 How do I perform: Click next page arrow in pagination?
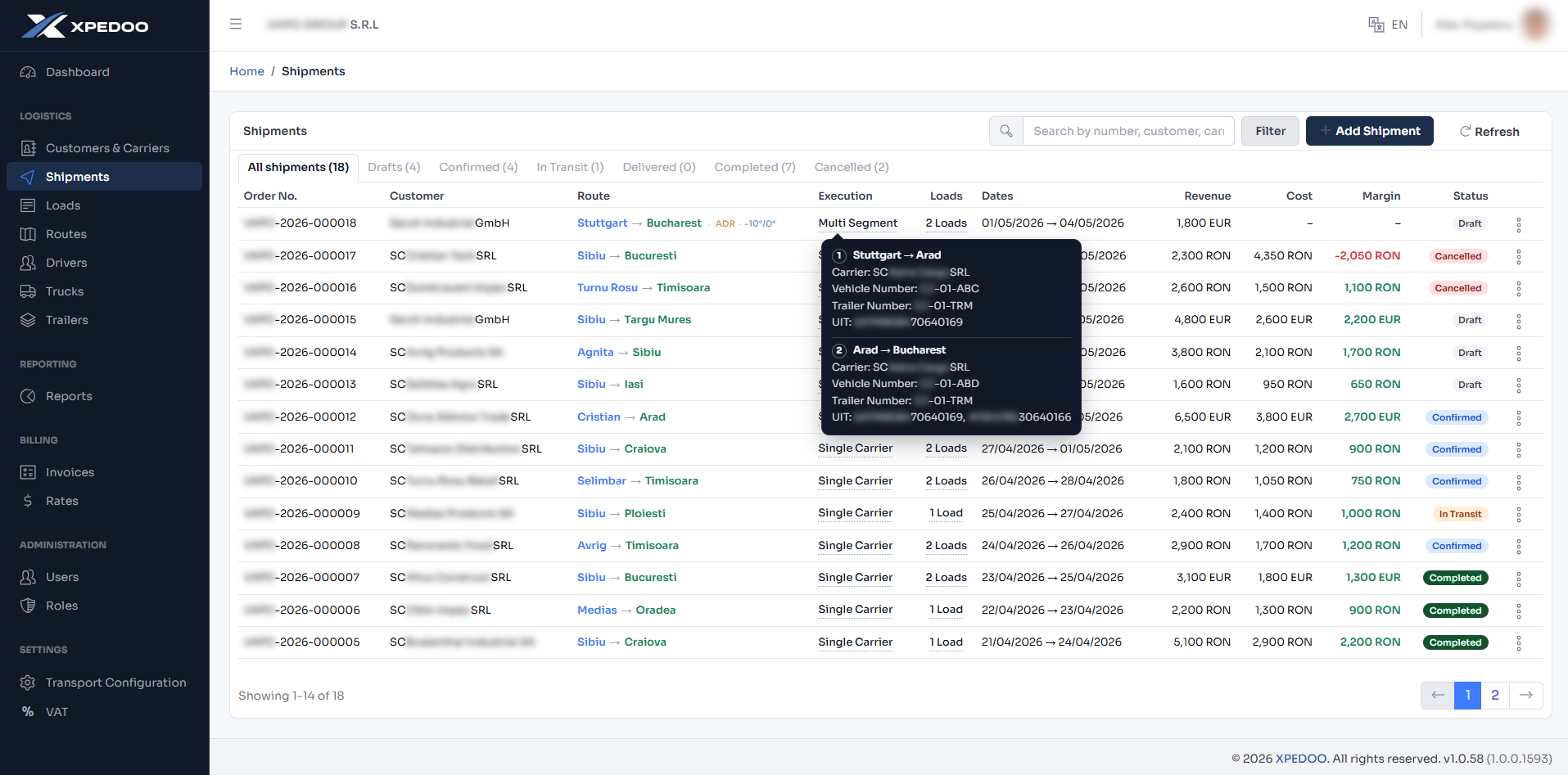coord(1526,696)
